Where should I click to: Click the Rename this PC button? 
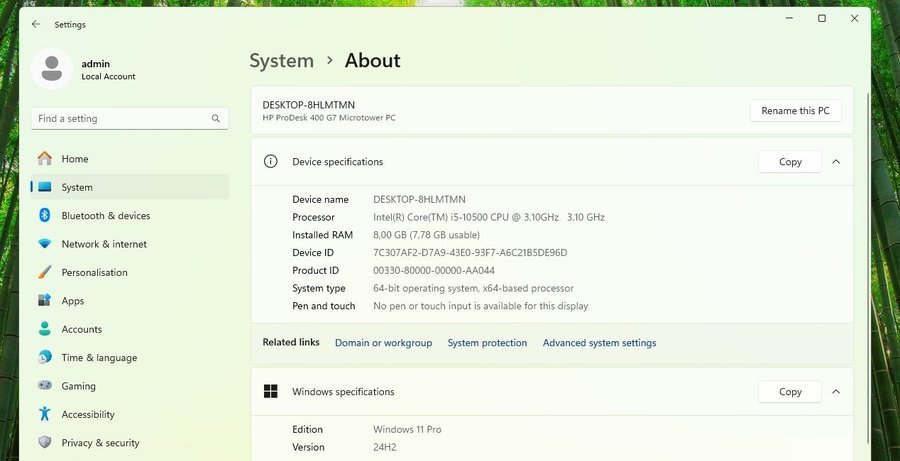pyautogui.click(x=795, y=111)
